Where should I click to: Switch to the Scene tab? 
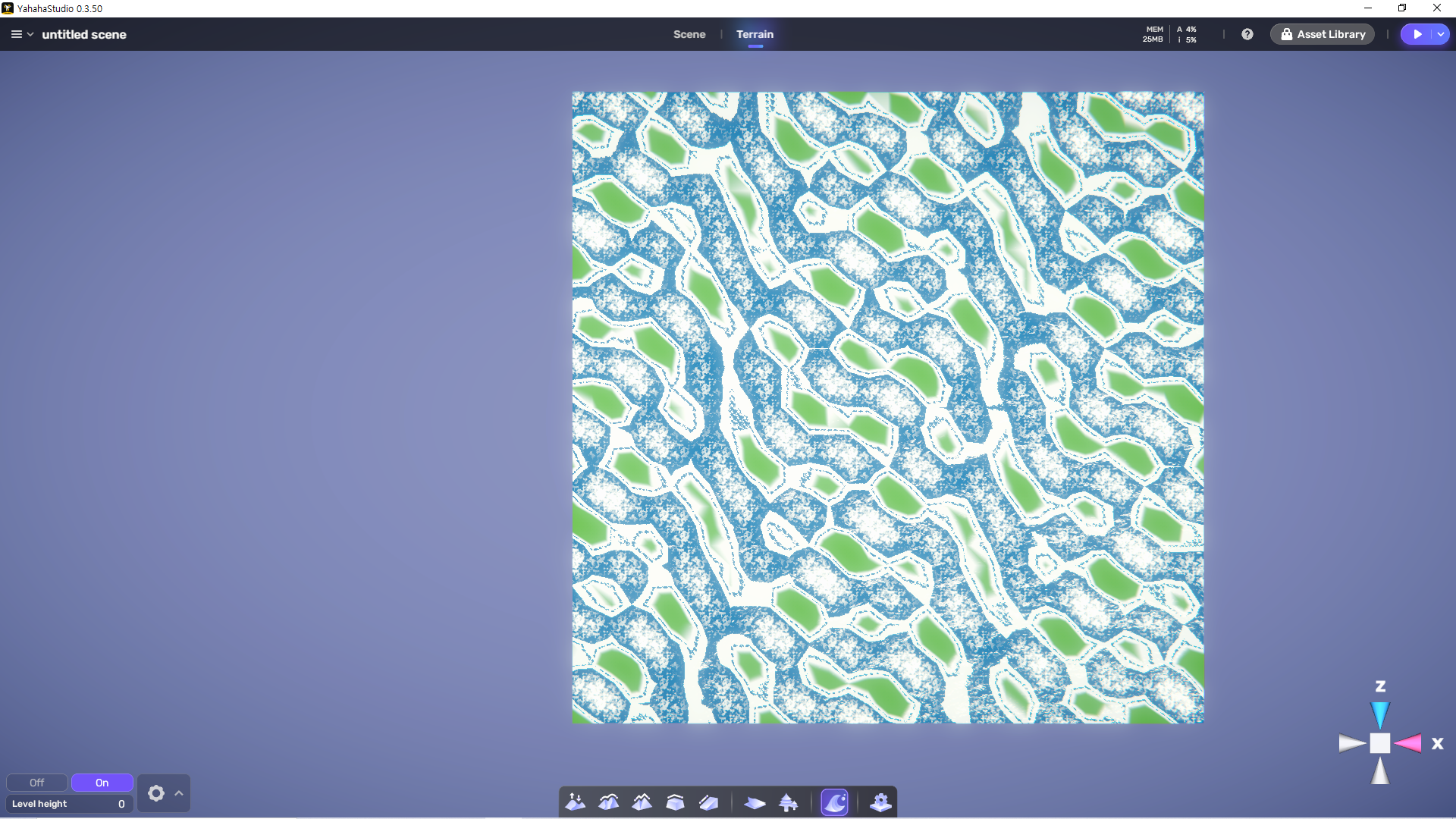[x=689, y=34]
